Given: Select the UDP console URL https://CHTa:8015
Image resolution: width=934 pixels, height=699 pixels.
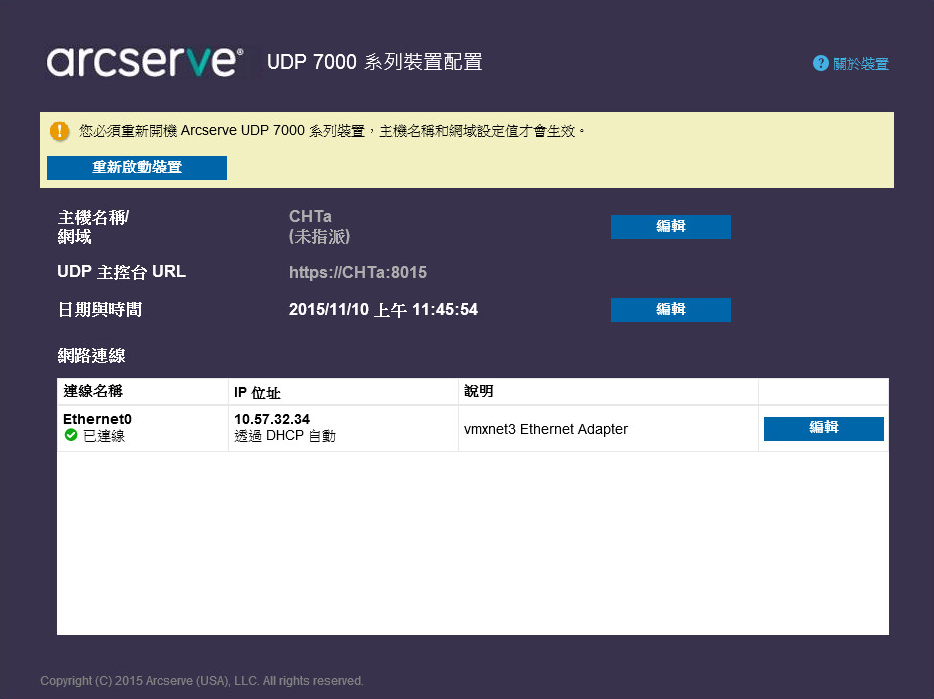Looking at the screenshot, I should (x=358, y=272).
